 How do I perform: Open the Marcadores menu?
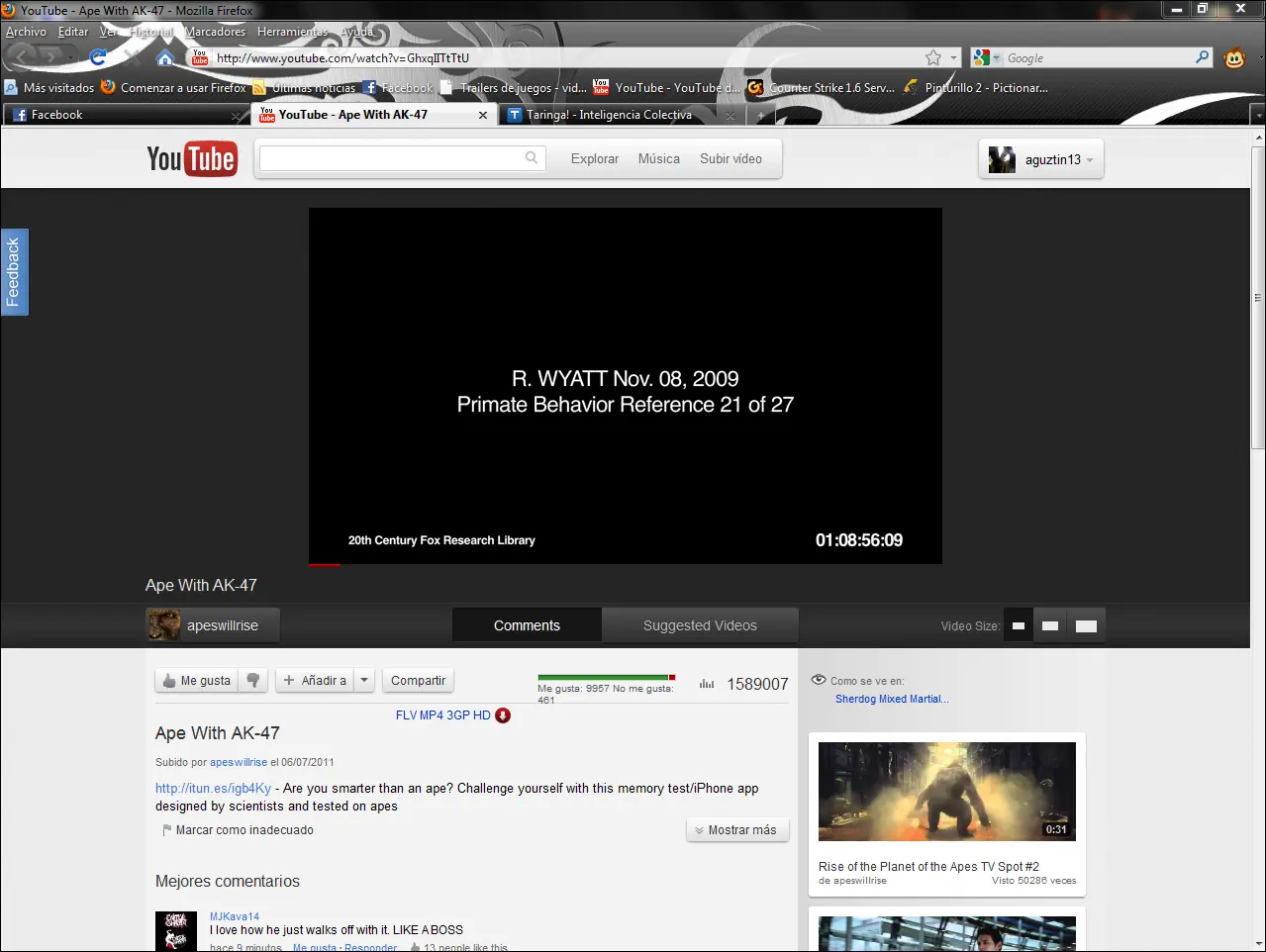(215, 32)
